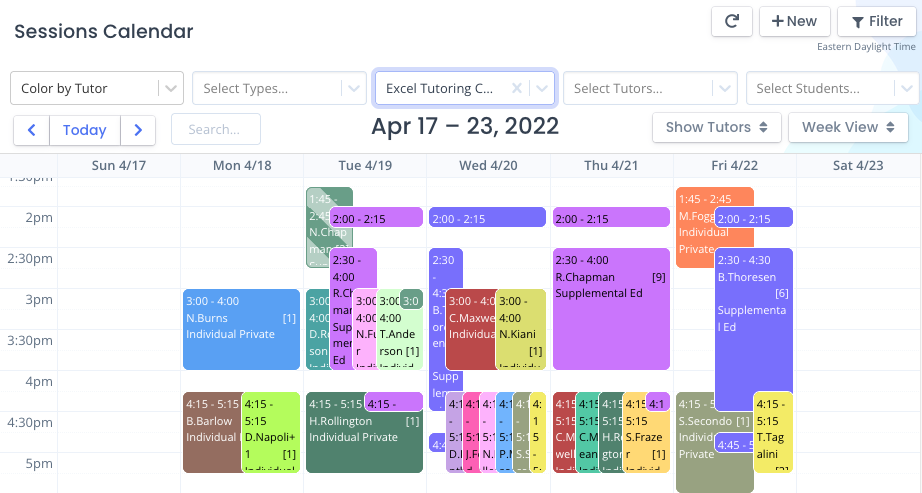This screenshot has width=922, height=493.
Task: Open B.Thoresen 2:30 - 4:30 Friday session
Action: [754, 329]
